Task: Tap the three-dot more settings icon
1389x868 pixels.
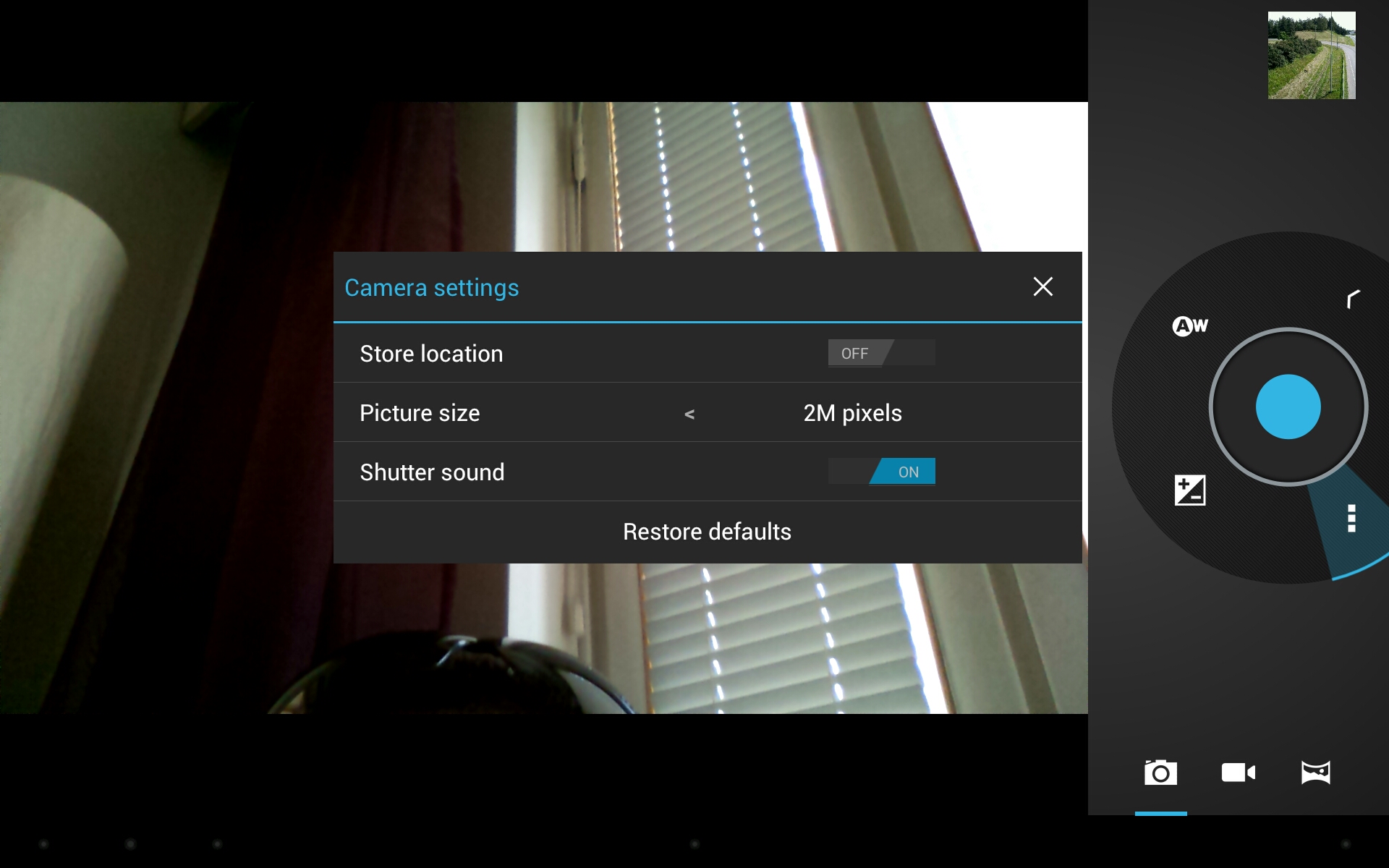Action: [x=1351, y=519]
